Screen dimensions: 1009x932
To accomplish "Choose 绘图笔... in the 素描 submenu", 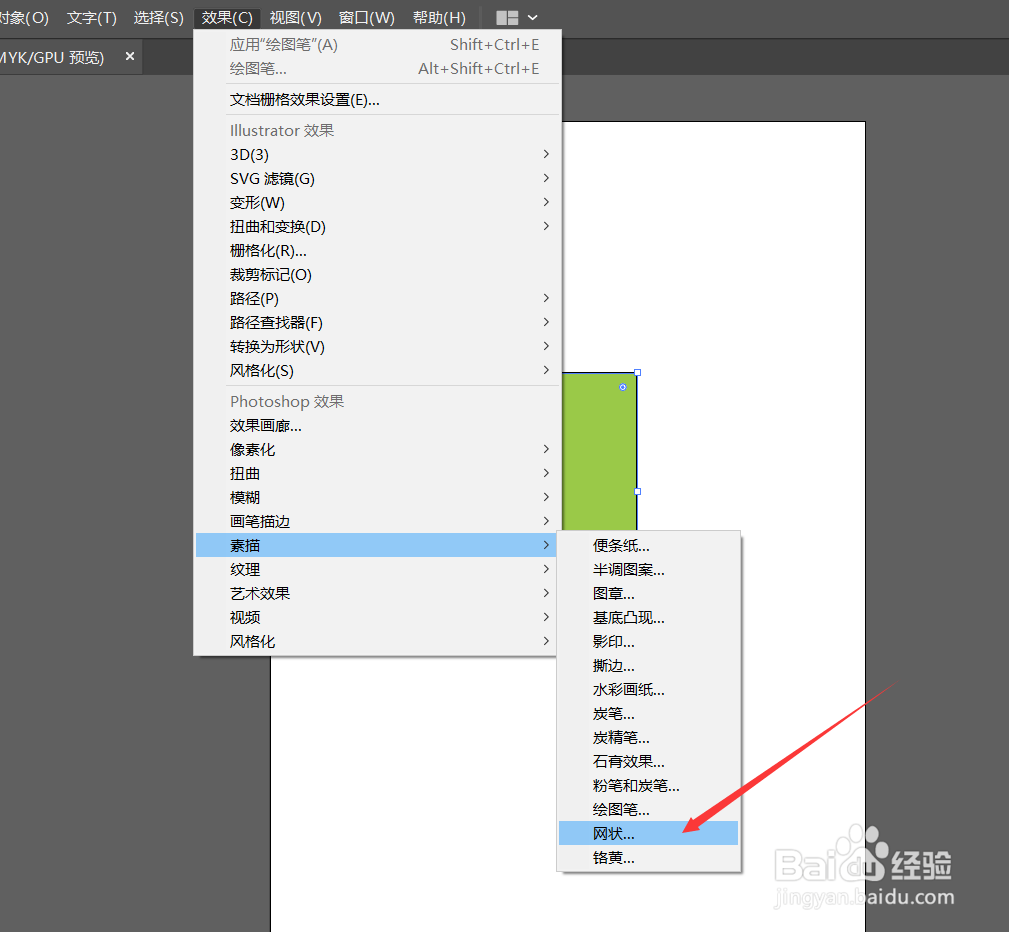I will pos(649,810).
